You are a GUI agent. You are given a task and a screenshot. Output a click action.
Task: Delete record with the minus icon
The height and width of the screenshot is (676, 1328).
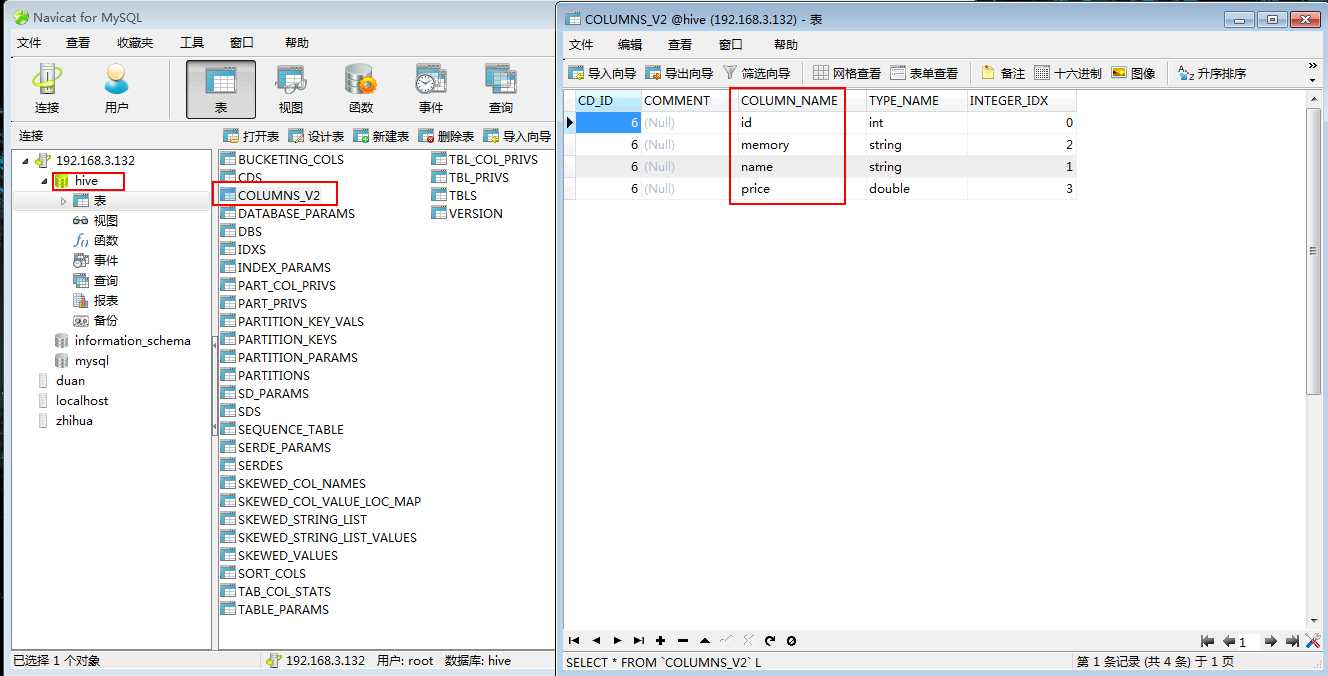coord(683,640)
